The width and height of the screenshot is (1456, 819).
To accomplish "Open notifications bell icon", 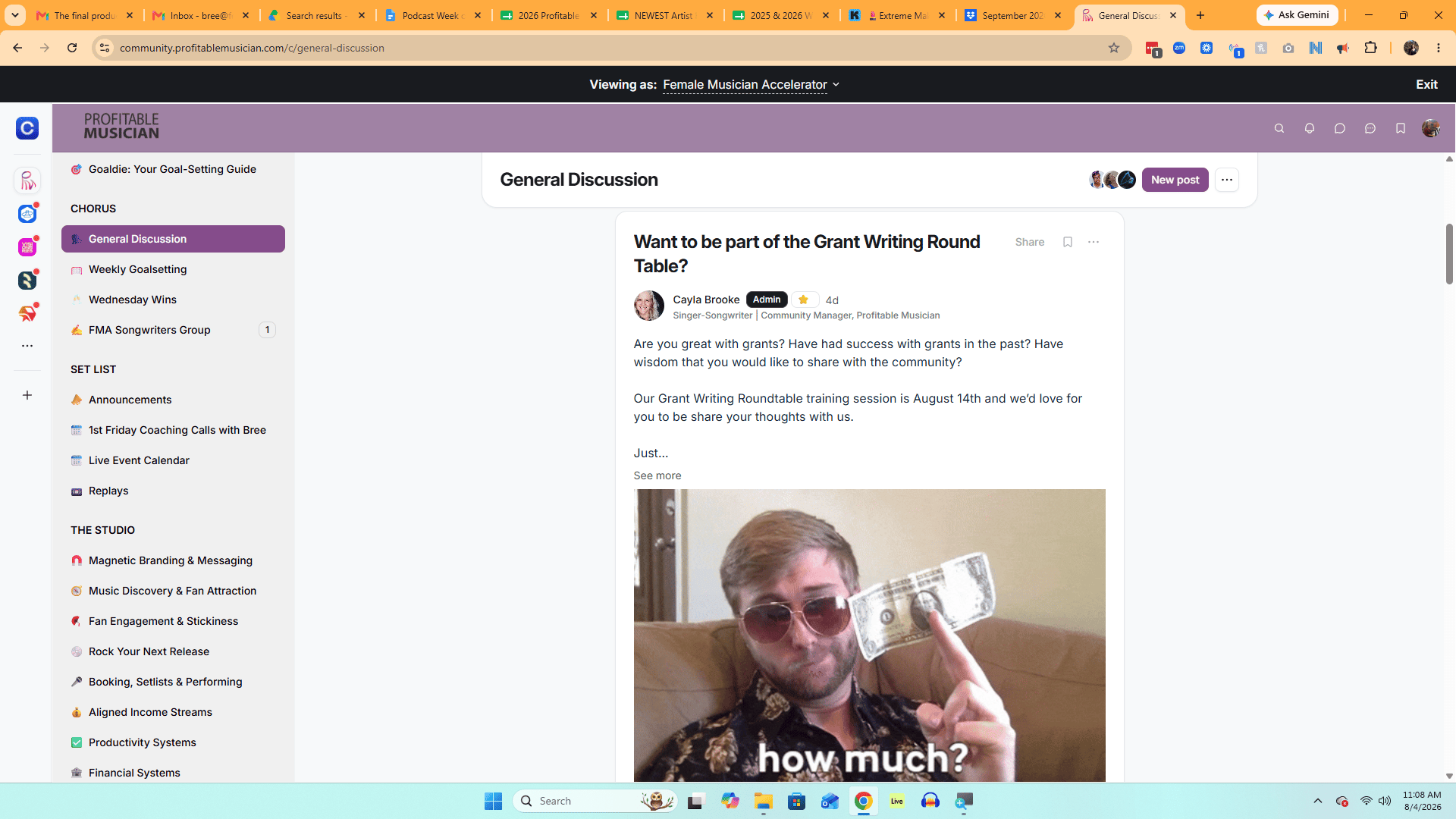I will (x=1310, y=129).
